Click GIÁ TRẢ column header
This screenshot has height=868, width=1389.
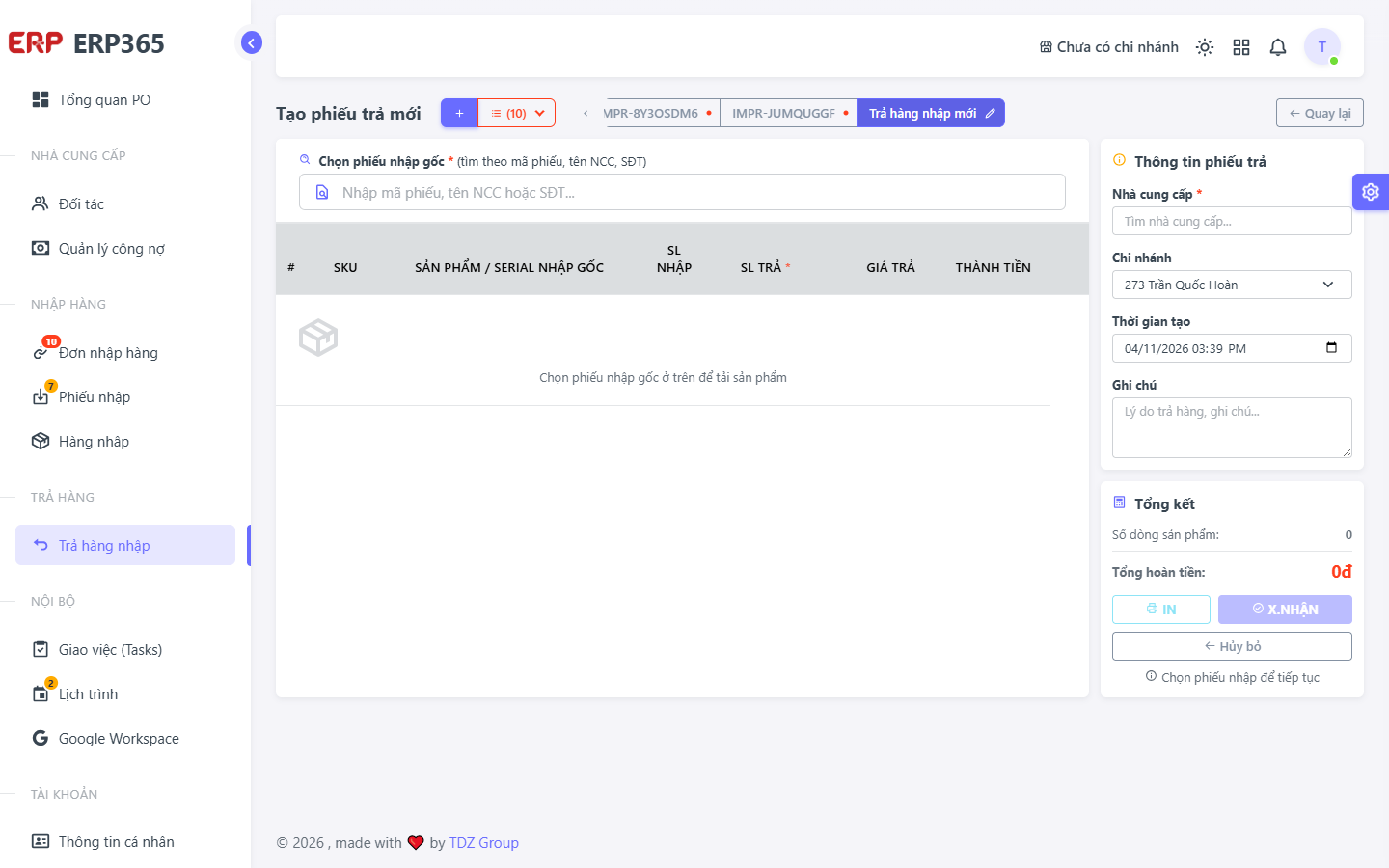coord(890,267)
